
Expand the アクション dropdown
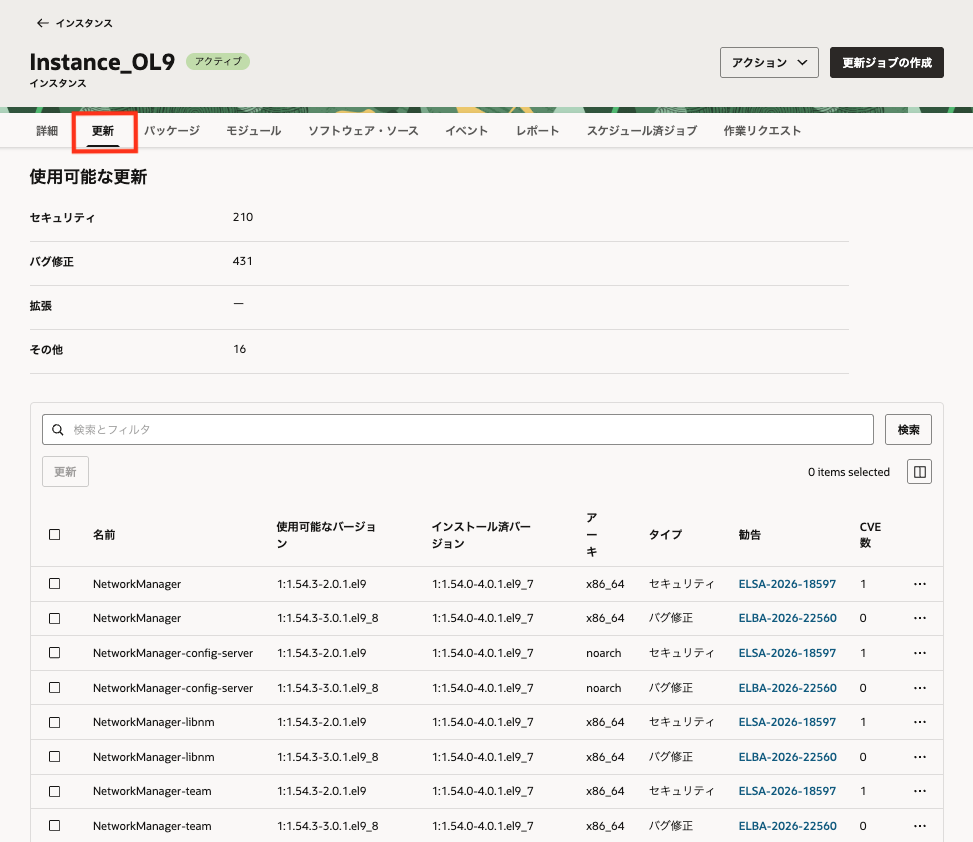pos(769,63)
